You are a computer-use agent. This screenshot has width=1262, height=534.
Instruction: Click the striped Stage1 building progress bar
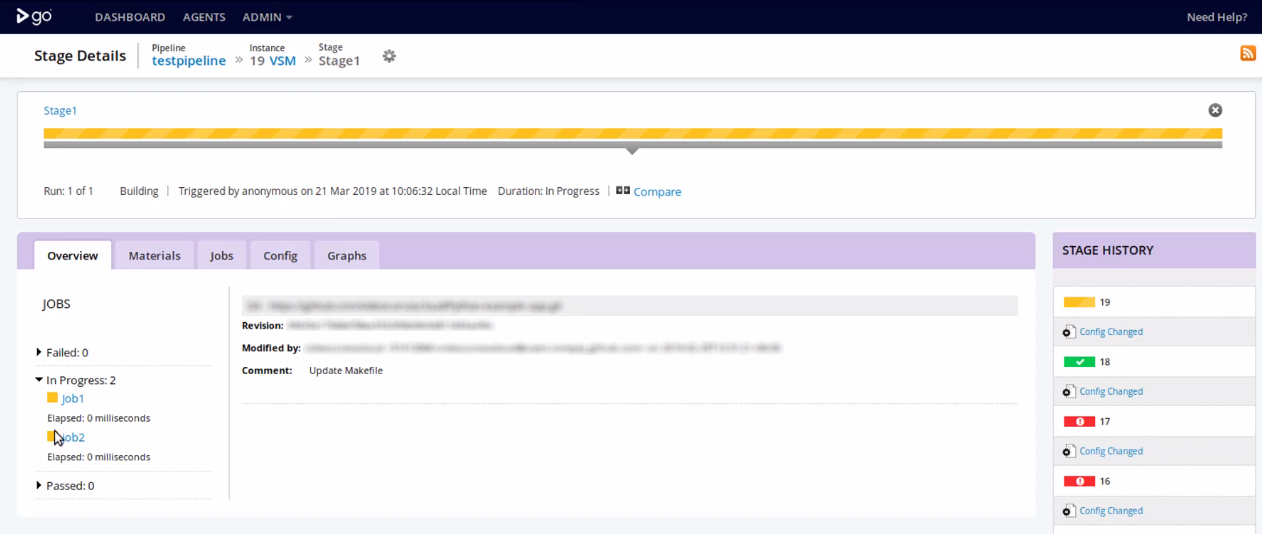point(633,133)
